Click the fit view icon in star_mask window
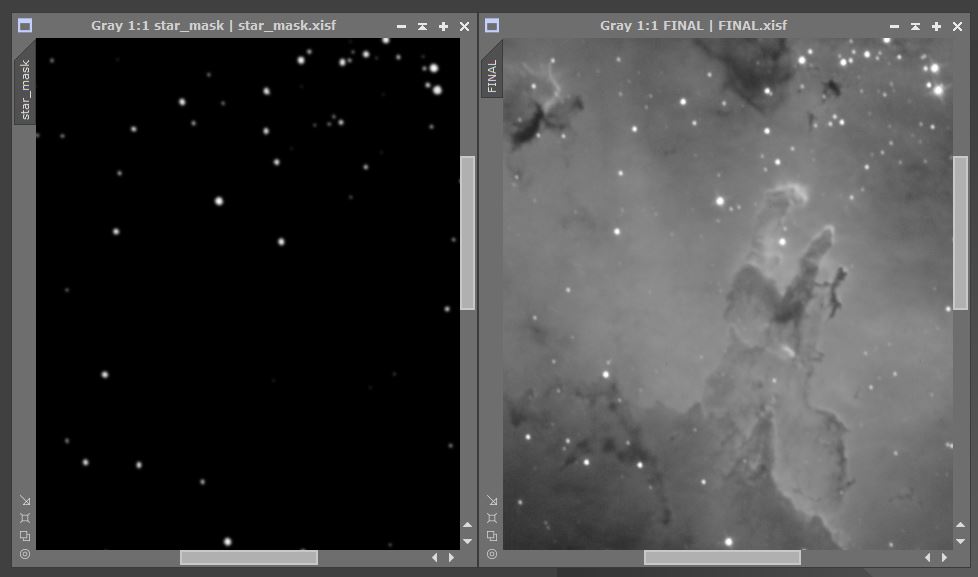The height and width of the screenshot is (577, 978). coord(25,518)
